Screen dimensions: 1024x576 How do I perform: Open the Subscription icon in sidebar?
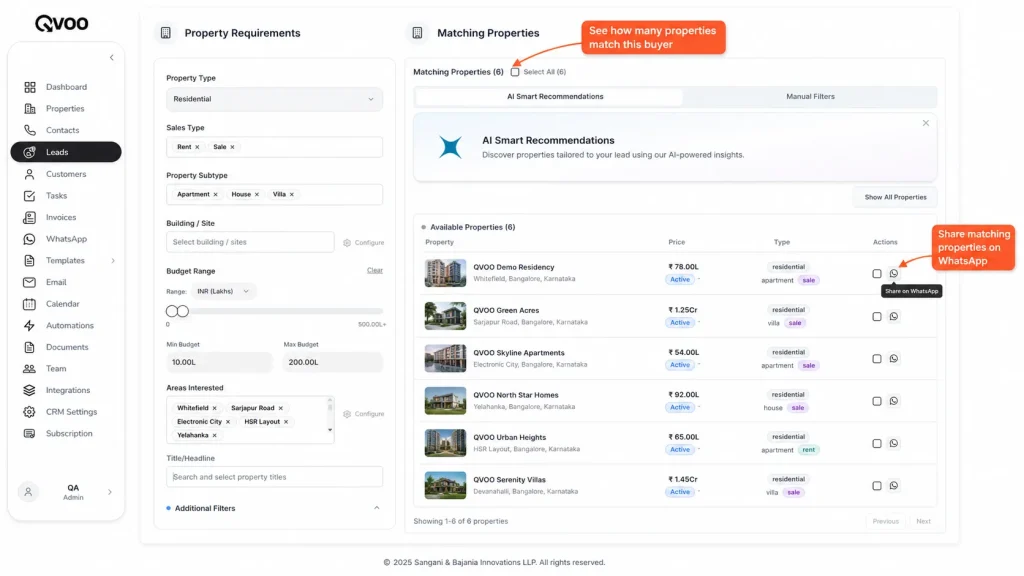pos(29,433)
